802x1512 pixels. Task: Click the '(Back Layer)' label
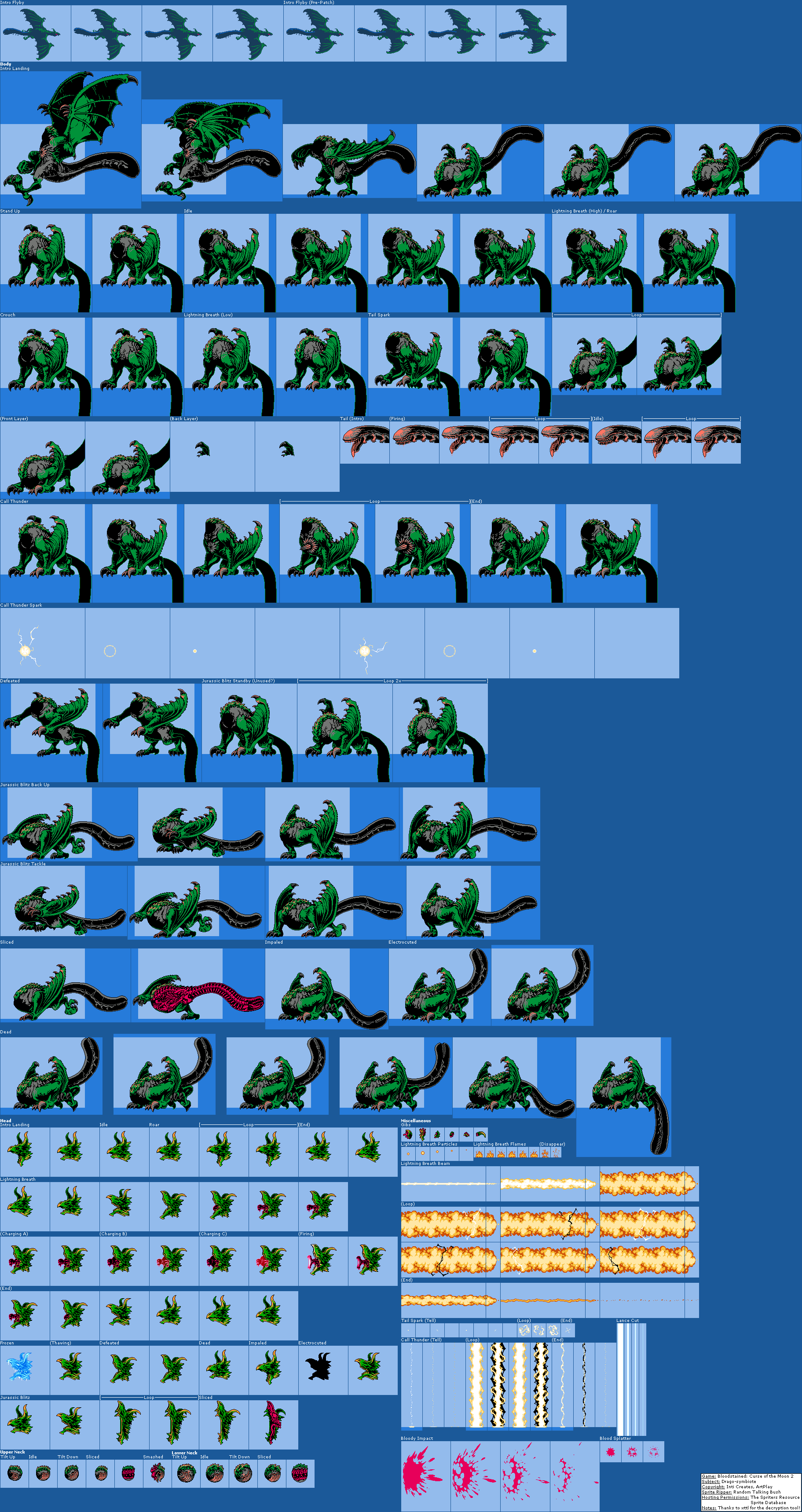pyautogui.click(x=184, y=418)
